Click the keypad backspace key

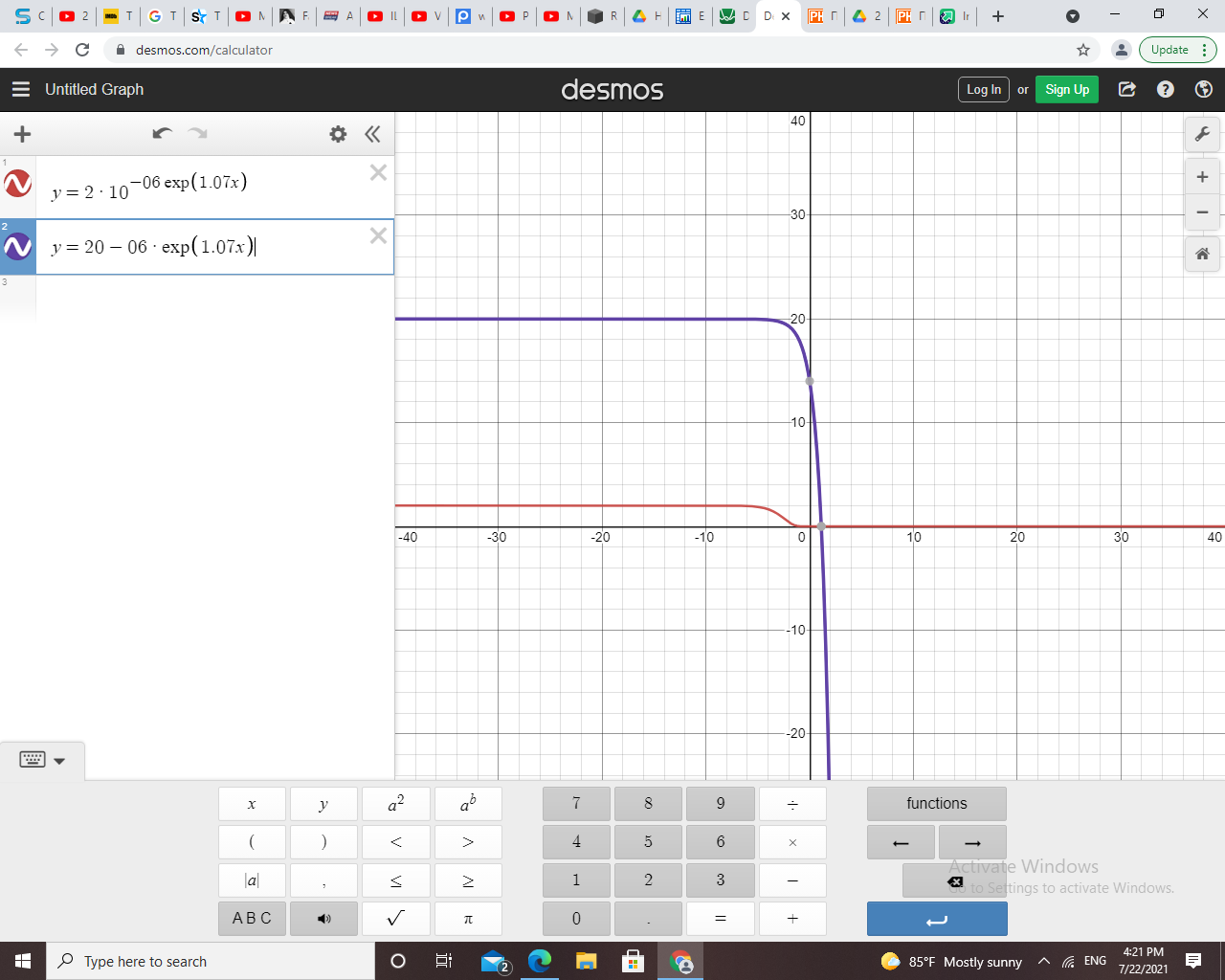coord(954,880)
